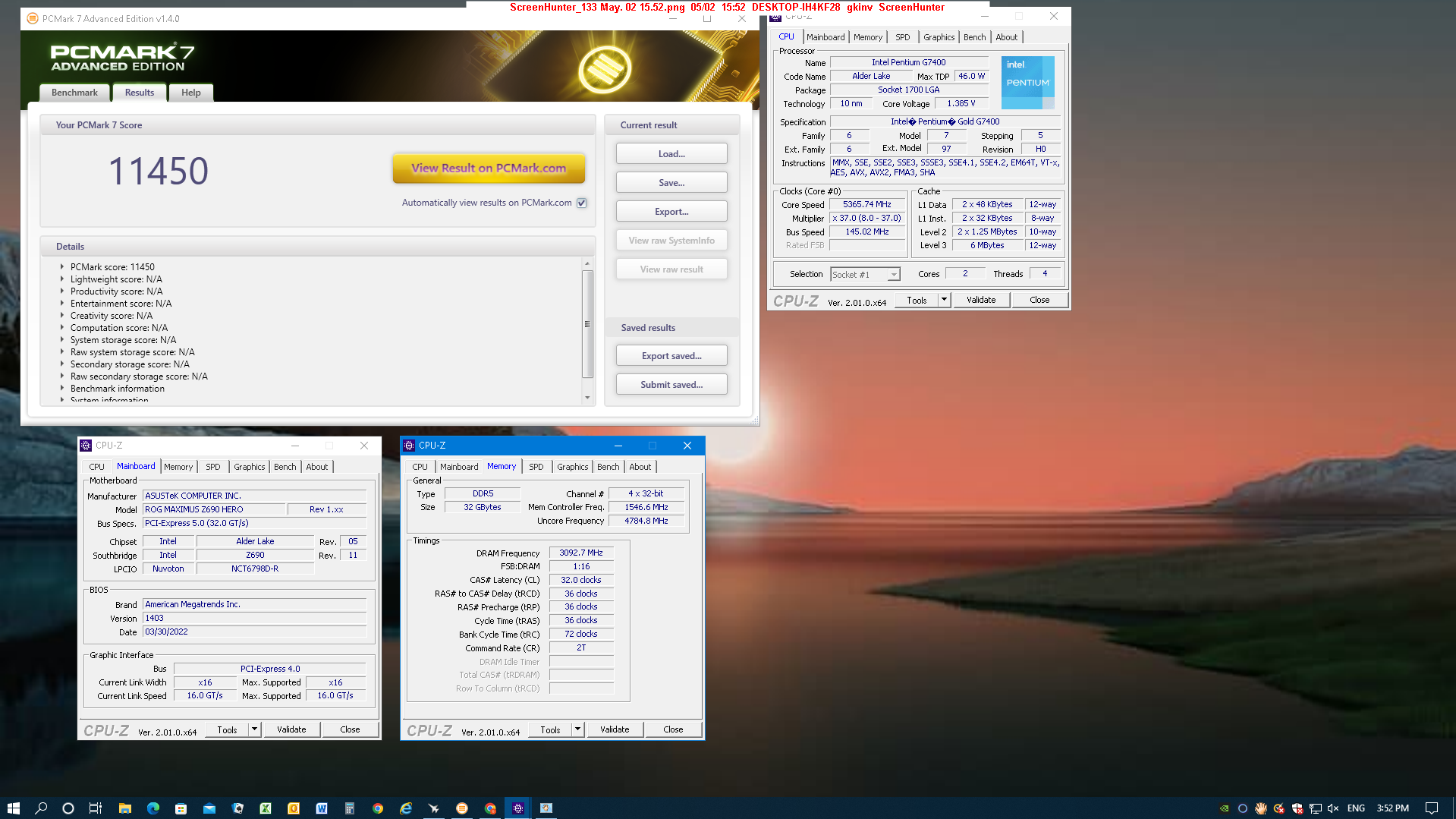Expand PCMark score: 11450 row
This screenshot has width=1456, height=819.
coord(61,267)
